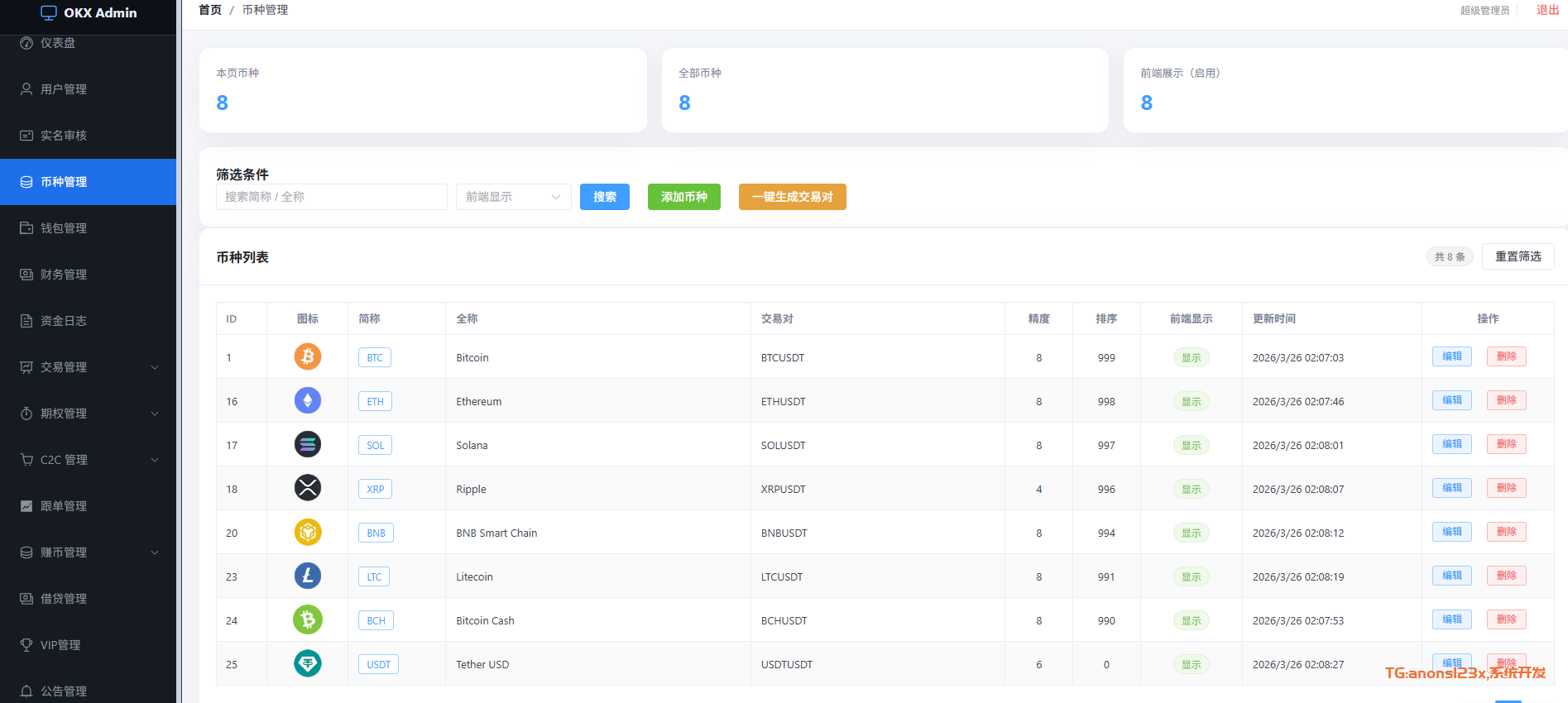Click the Tether USD coin icon
This screenshot has width=1568, height=703.
pyautogui.click(x=308, y=663)
